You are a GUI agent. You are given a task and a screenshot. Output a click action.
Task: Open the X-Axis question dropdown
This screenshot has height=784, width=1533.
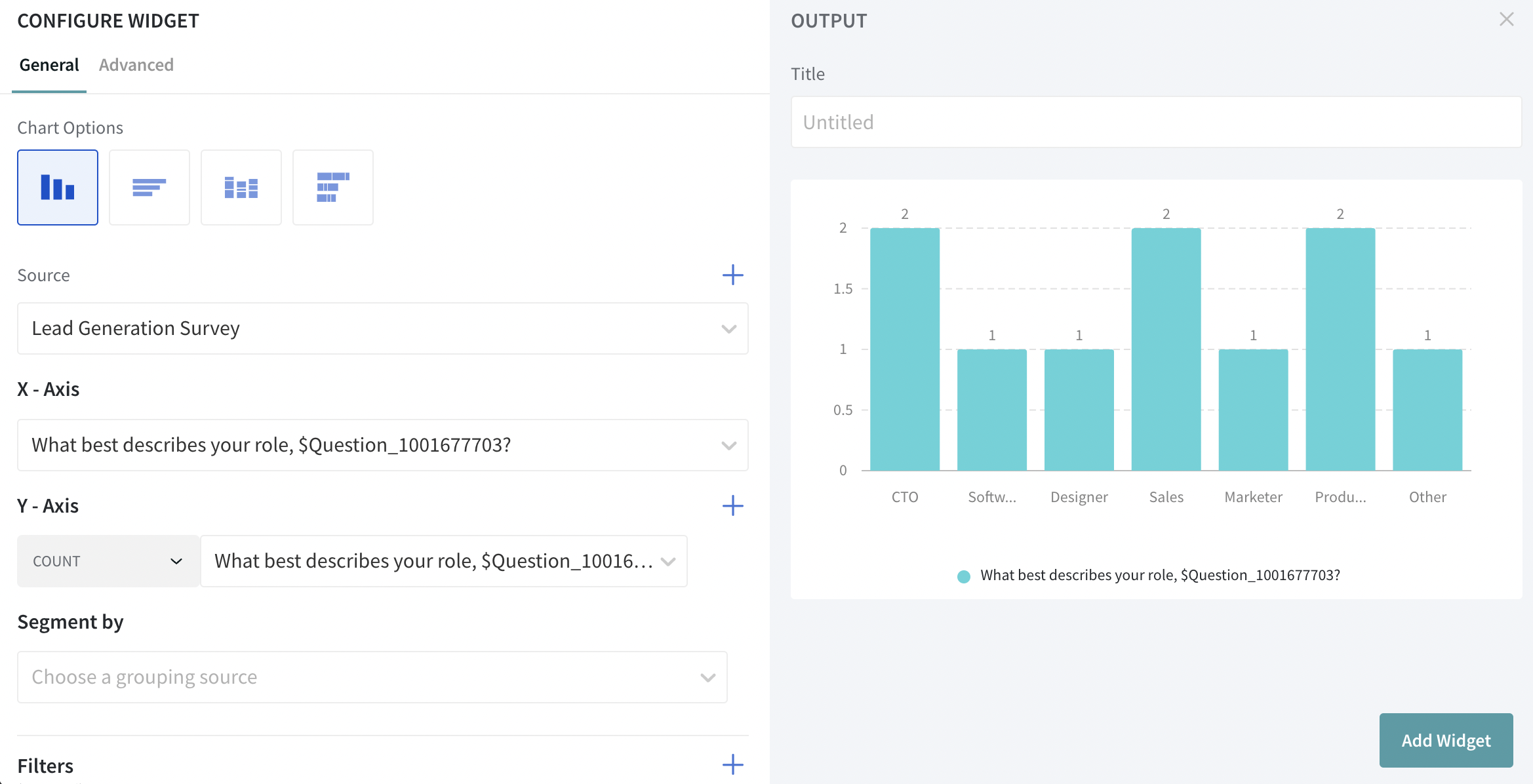click(x=382, y=445)
